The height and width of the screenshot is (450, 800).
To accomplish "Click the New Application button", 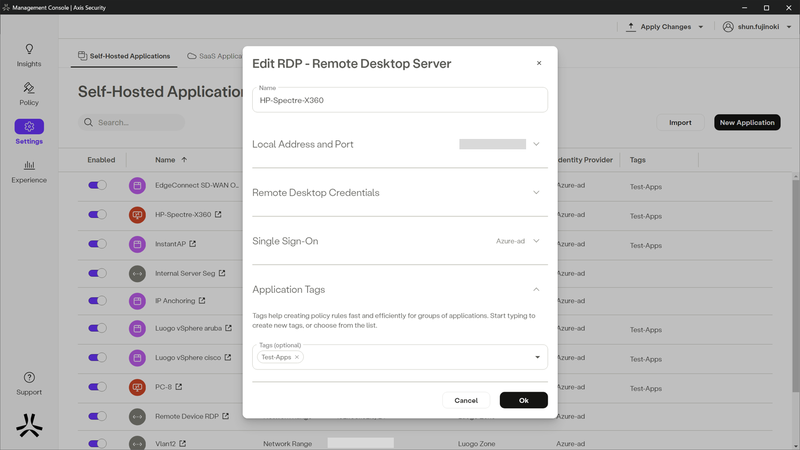I will click(x=747, y=122).
